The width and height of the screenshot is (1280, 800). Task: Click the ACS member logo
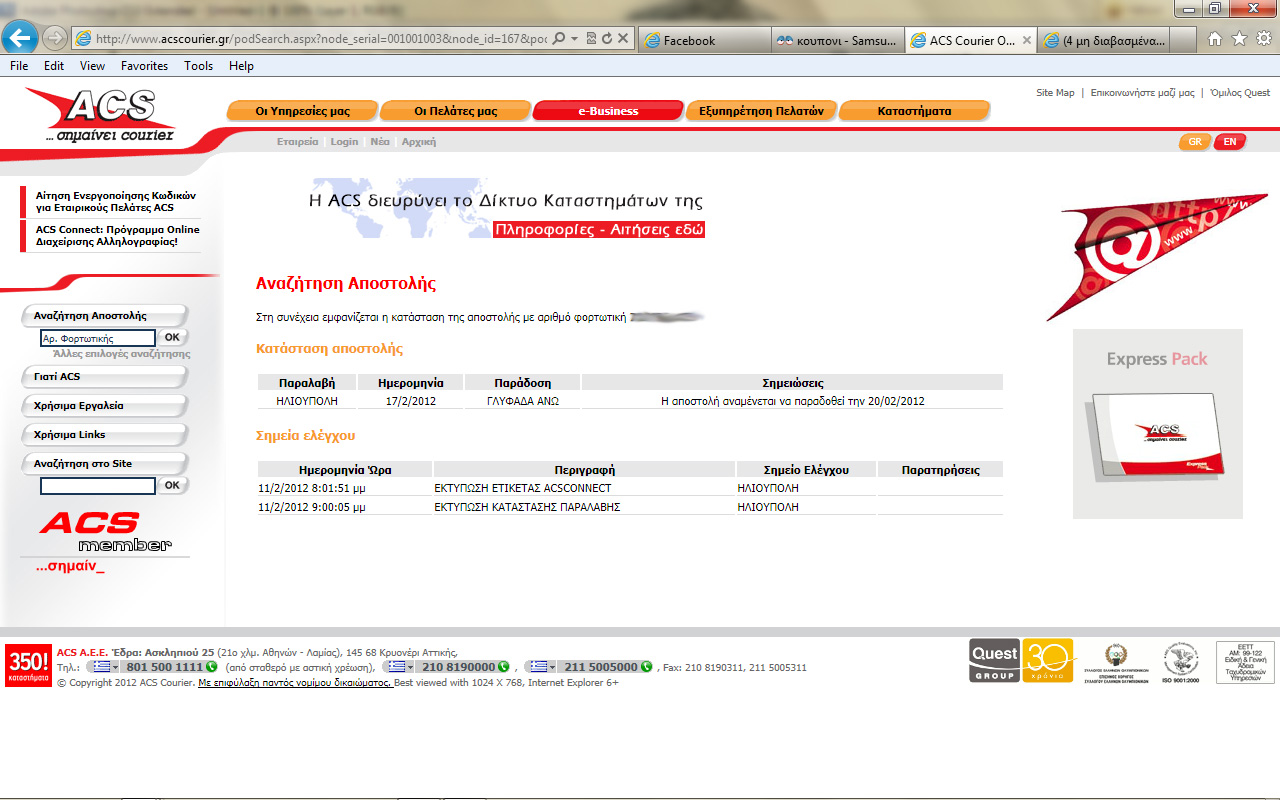pos(106,532)
